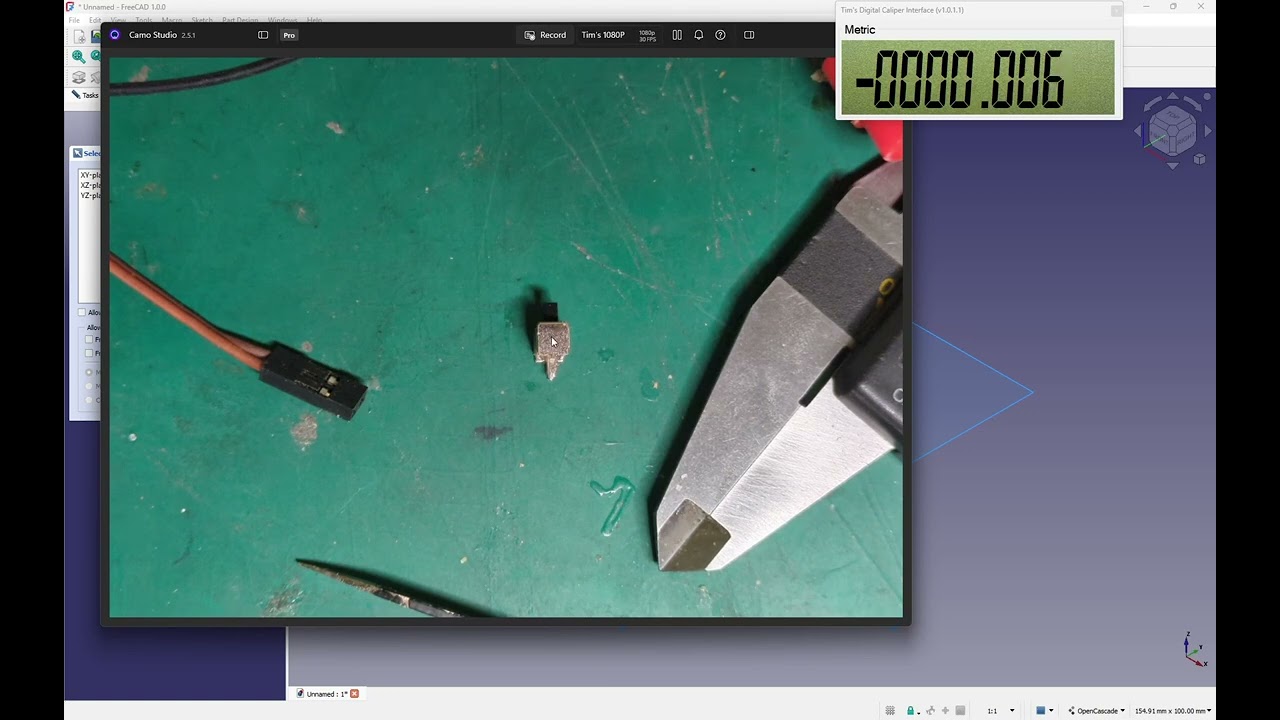Click the caliper reading display -0000.006
The image size is (1280, 720).
click(x=977, y=78)
